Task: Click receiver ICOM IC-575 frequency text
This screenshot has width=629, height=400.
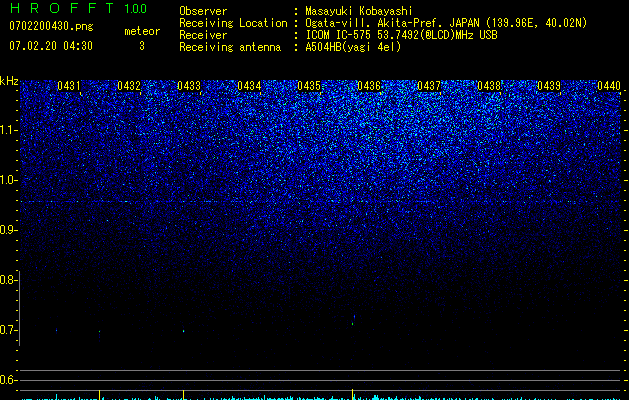Action: tap(401, 35)
